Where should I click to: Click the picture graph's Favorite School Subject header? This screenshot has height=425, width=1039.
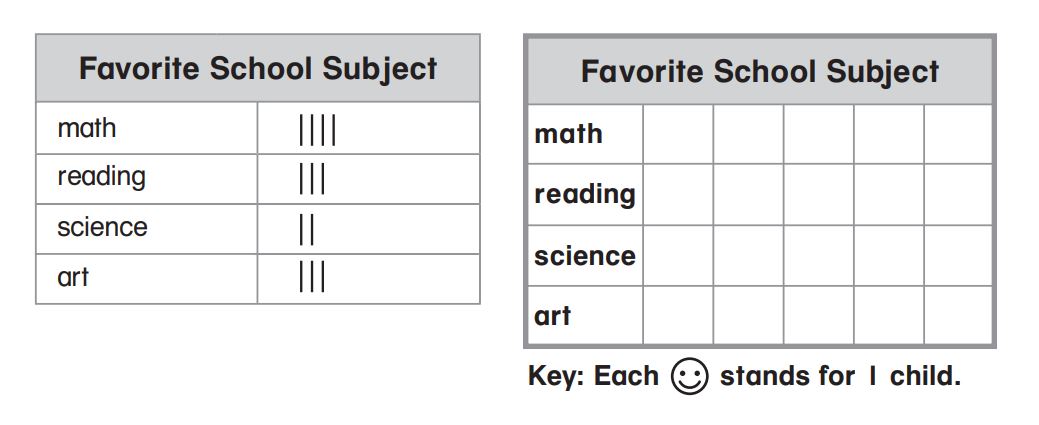[x=760, y=72]
